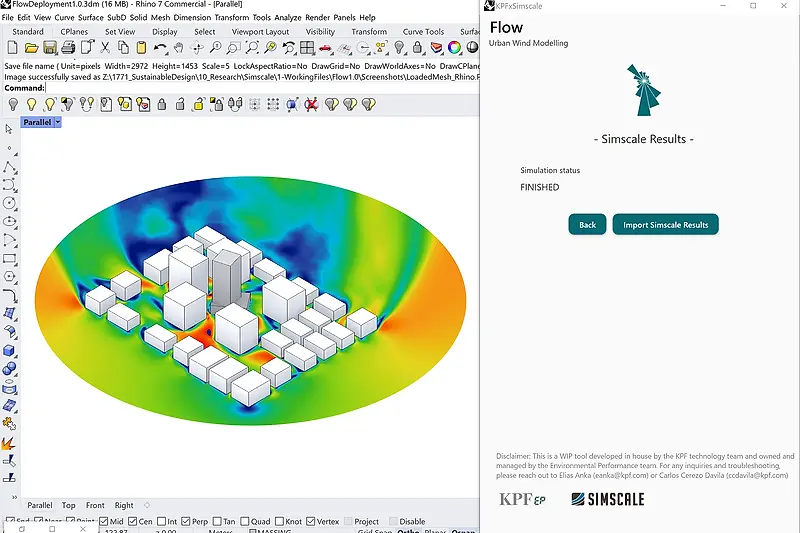The width and height of the screenshot is (800, 533).
Task: Click the SimScale logo in the Flow panel
Action: coord(608,499)
